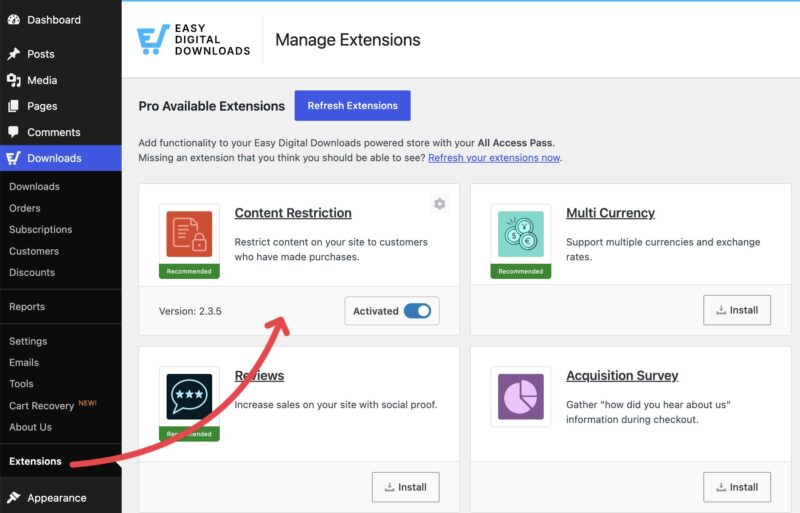Go to Discounts submenu
Image resolution: width=800 pixels, height=513 pixels.
[32, 273]
